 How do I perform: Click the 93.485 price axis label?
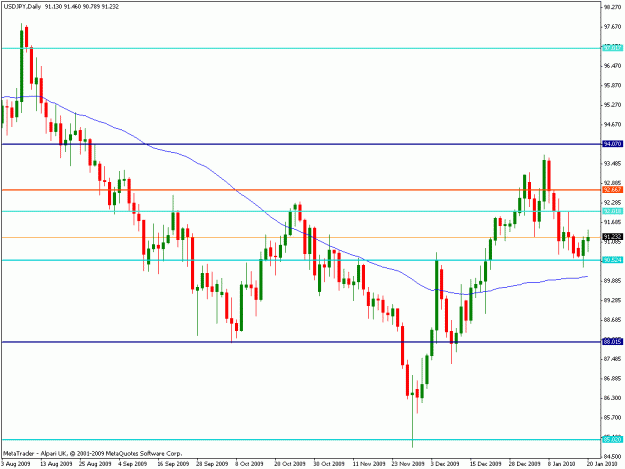coord(613,163)
